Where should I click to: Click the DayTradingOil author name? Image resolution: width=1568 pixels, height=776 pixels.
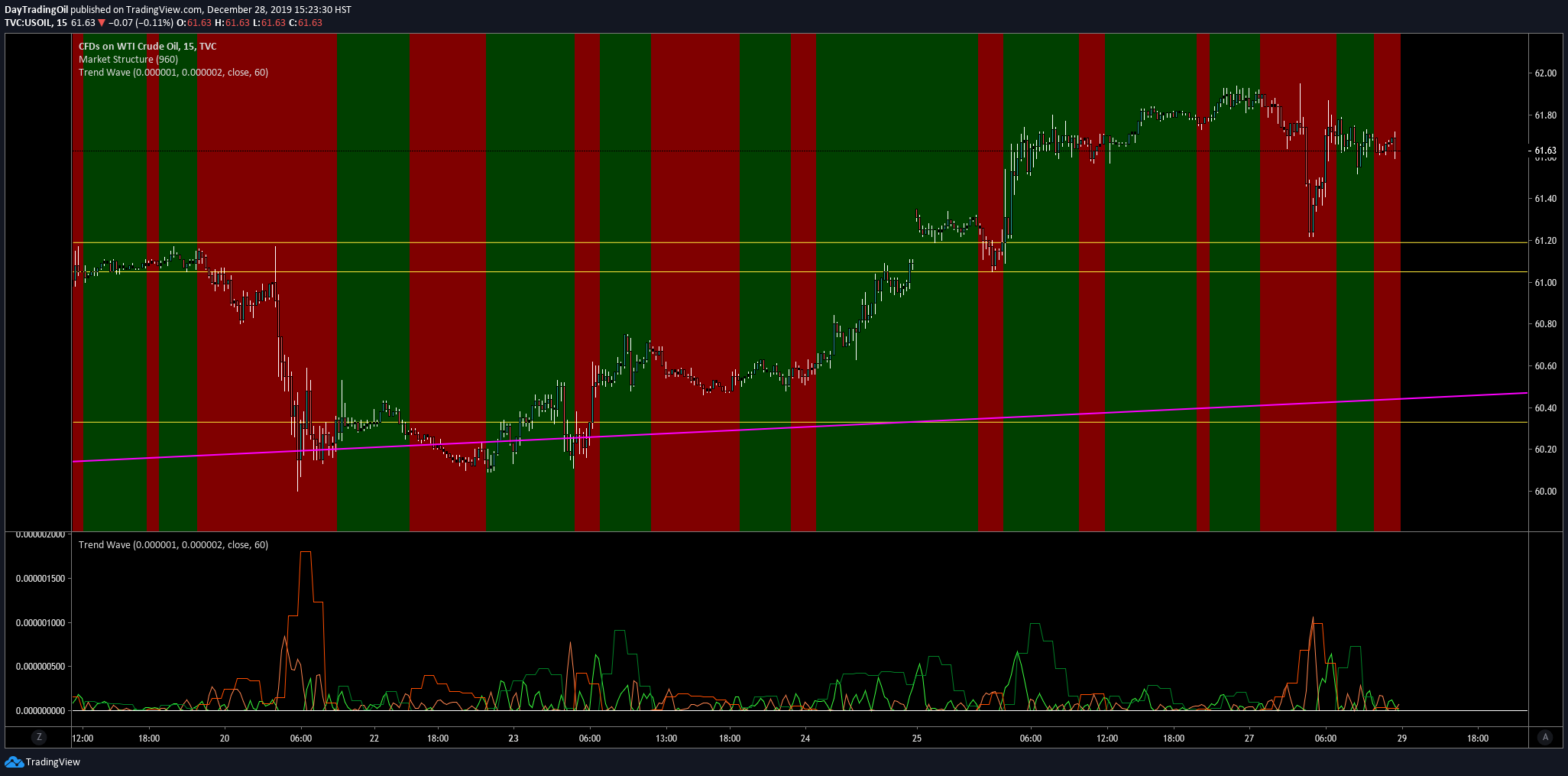click(x=36, y=10)
